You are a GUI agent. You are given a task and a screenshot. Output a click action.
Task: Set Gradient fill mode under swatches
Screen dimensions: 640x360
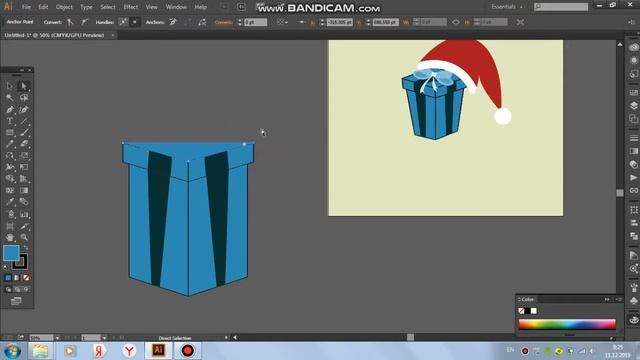[17, 278]
